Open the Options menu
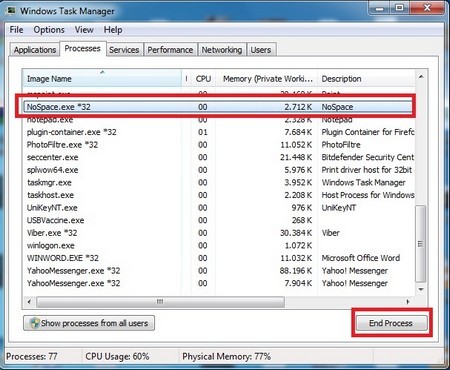Screen dimensions: 450x370 coord(49,30)
